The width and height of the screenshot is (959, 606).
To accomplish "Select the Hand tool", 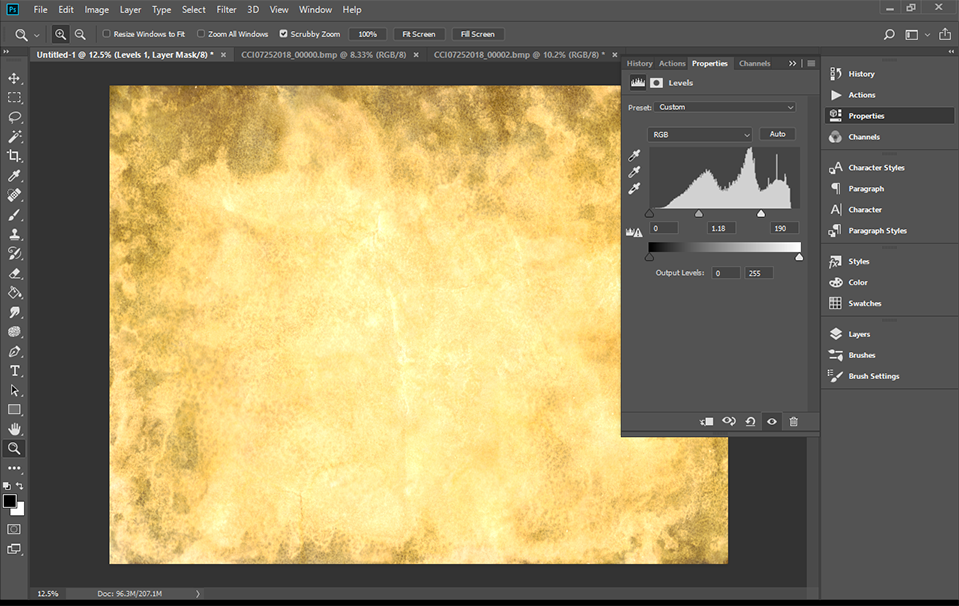I will [x=14, y=429].
